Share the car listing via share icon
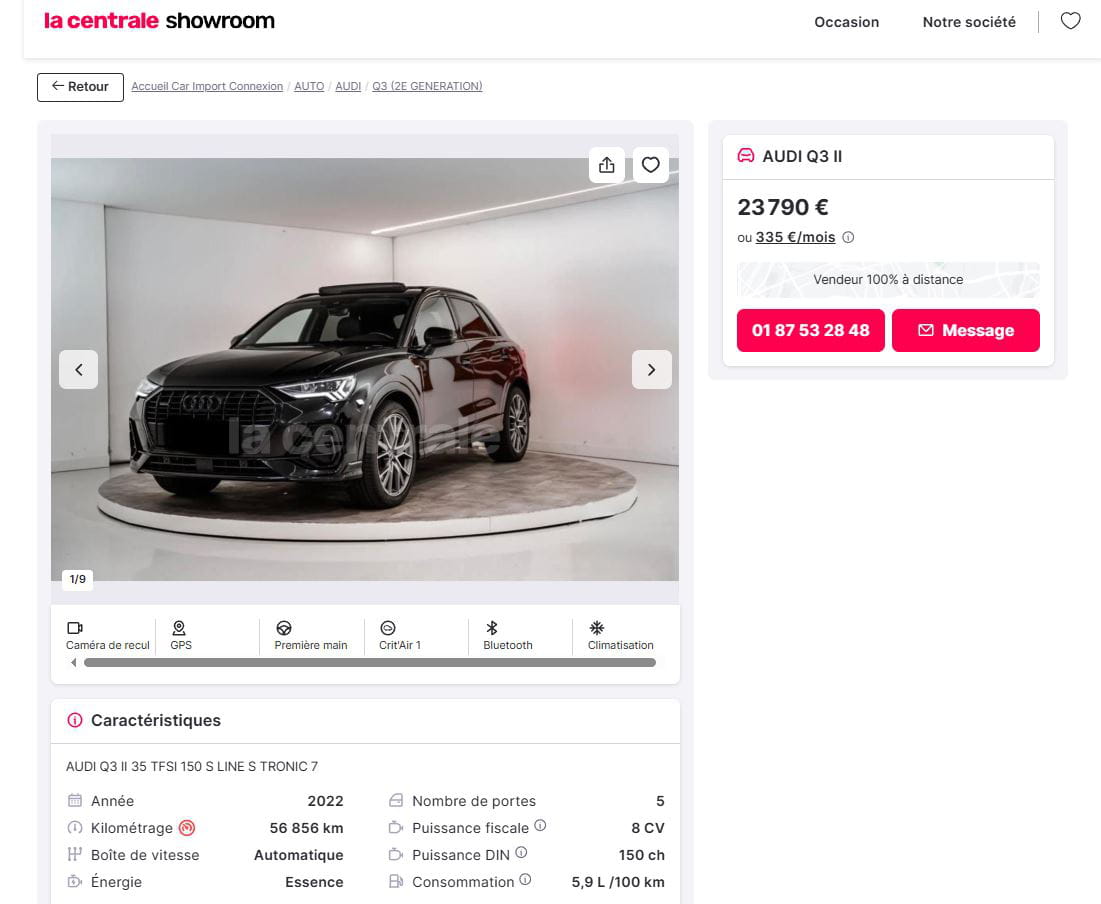 pyautogui.click(x=607, y=165)
